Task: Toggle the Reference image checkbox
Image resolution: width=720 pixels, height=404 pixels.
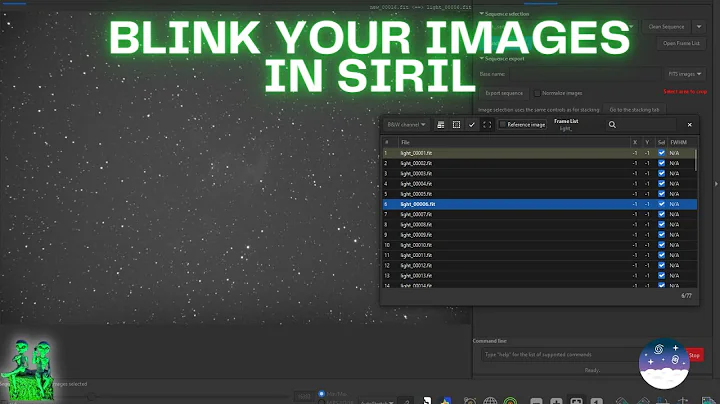Action: click(x=503, y=124)
